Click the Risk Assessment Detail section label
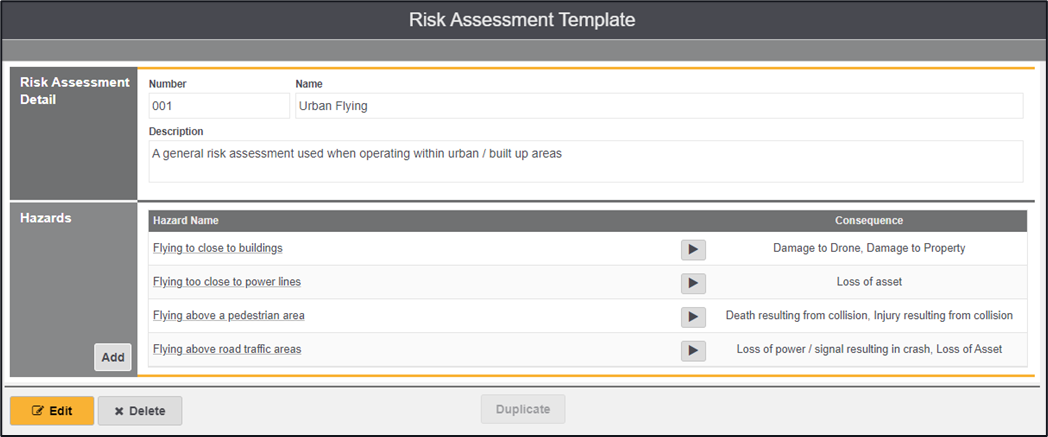Screen dimensions: 1048x437 (74, 91)
